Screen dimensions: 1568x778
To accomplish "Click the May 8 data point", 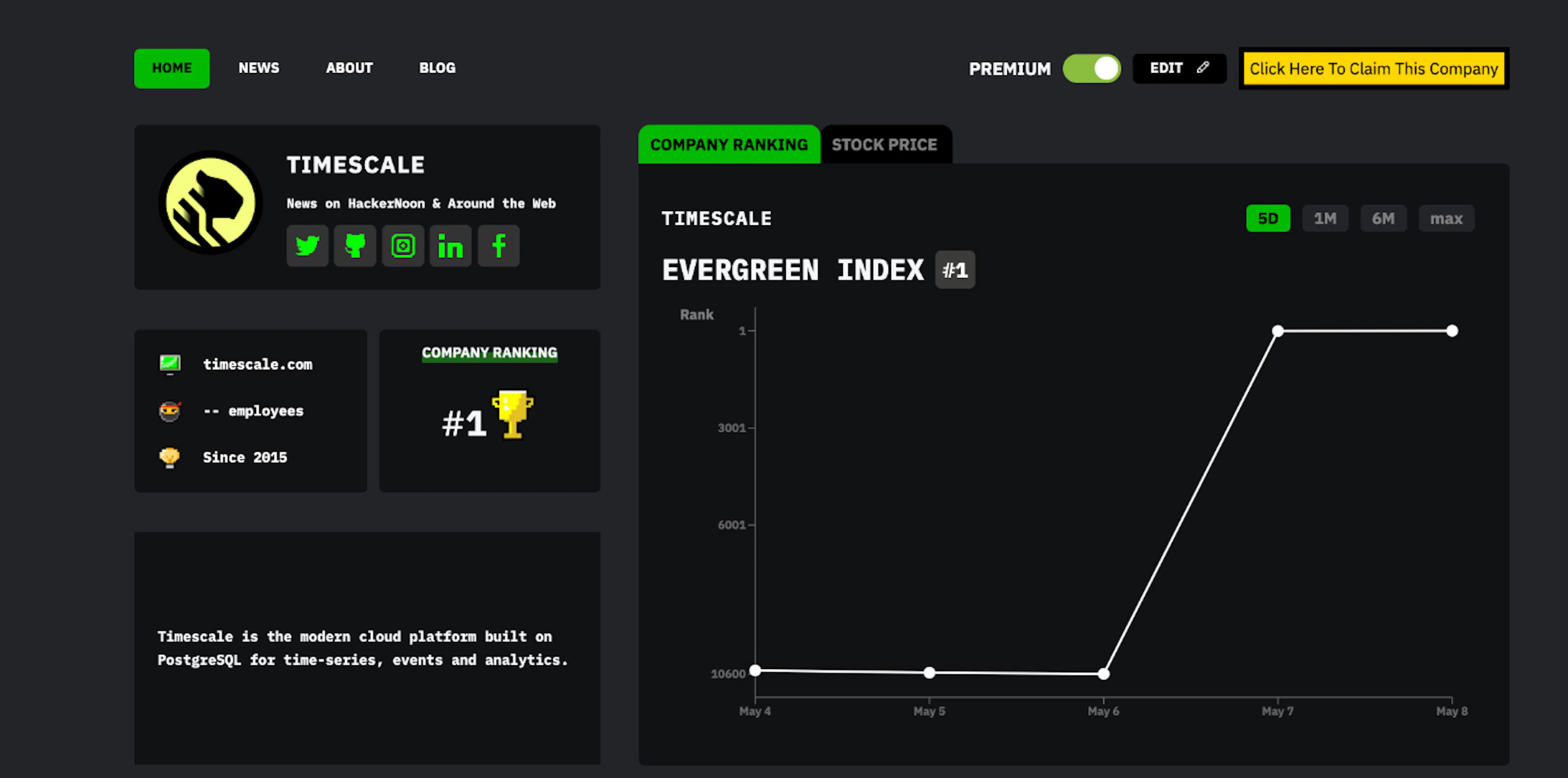I will 1452,331.
